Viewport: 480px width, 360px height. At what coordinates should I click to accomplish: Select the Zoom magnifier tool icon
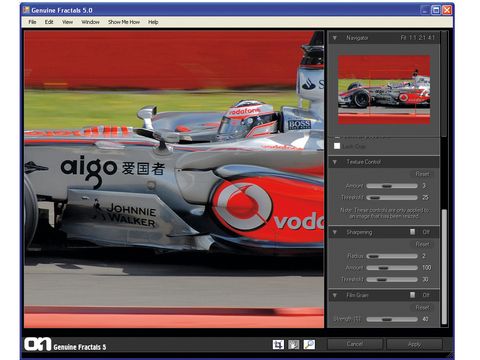[309, 344]
